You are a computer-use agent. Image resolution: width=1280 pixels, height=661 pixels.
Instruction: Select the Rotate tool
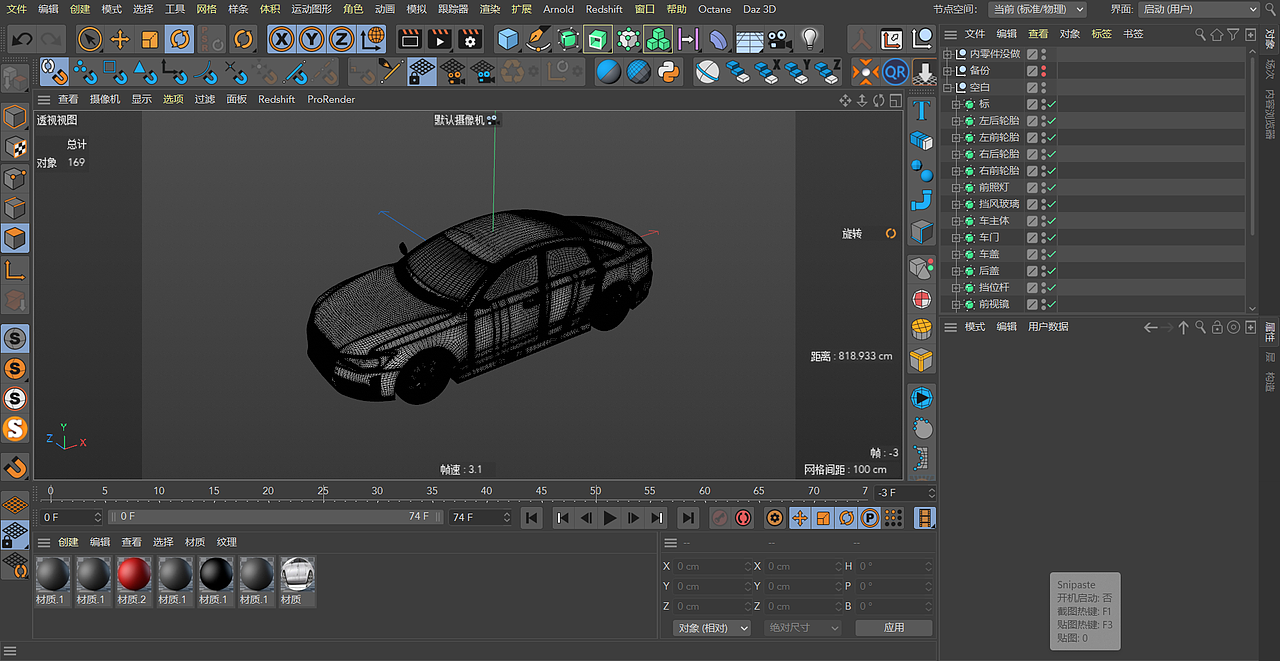pyautogui.click(x=179, y=39)
